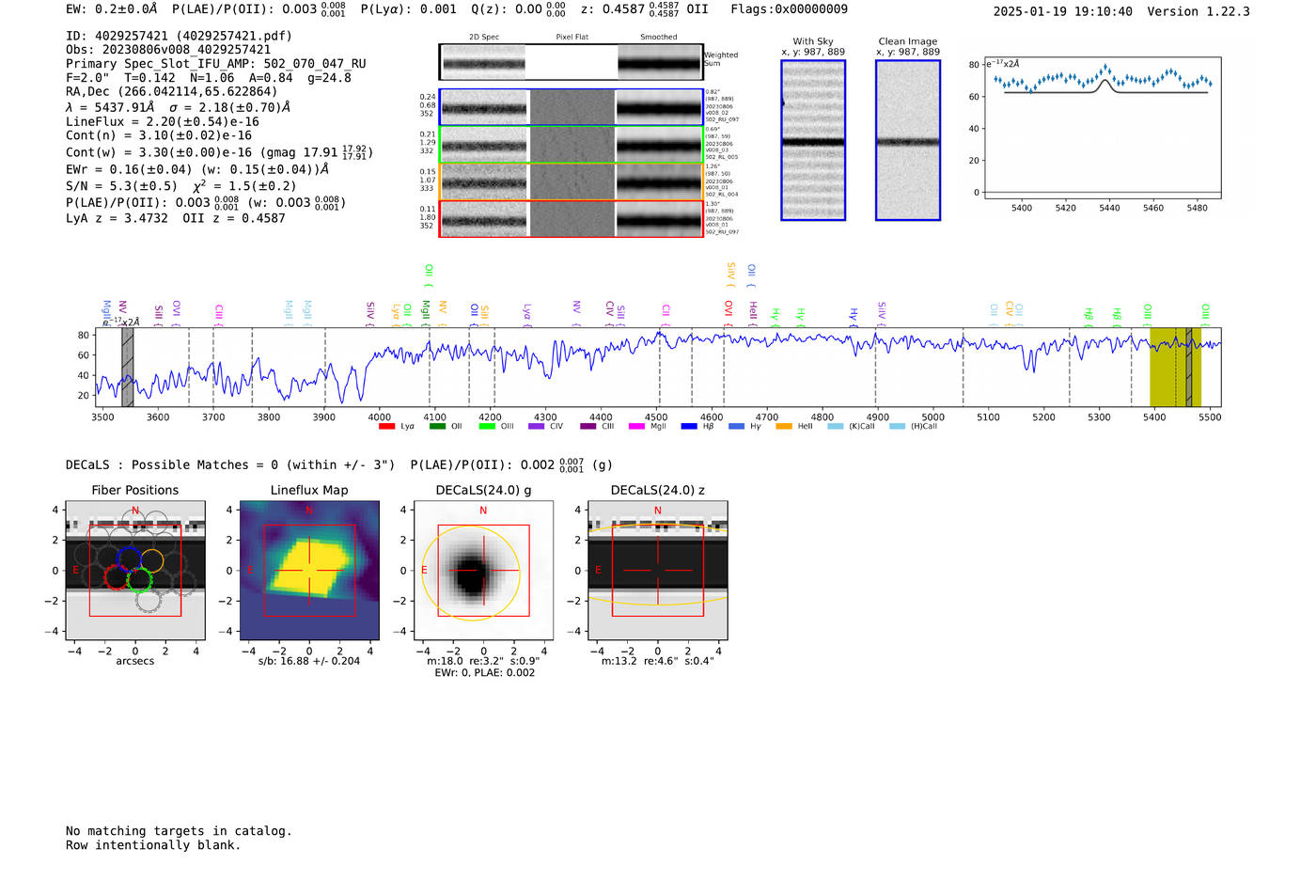Click the 2D Spec column header
This screenshot has height=896, width=1316.
pos(484,37)
